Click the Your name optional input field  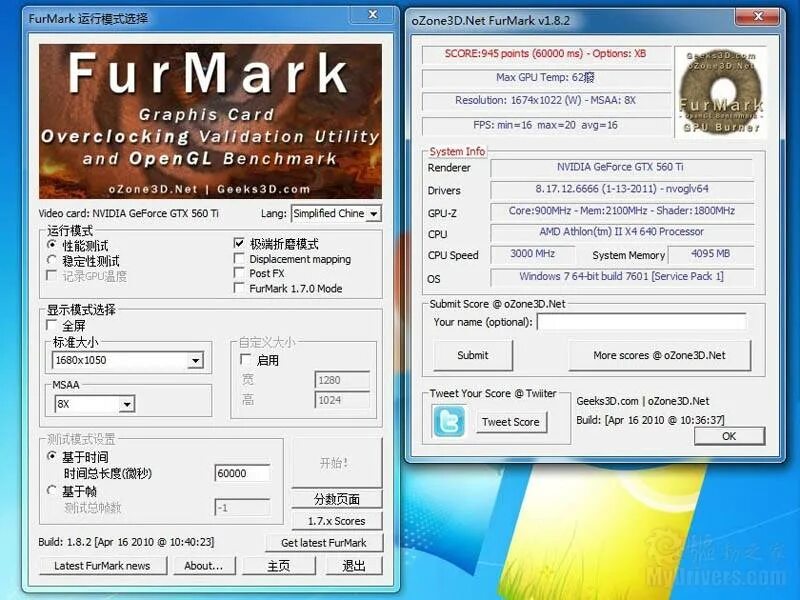coord(641,322)
